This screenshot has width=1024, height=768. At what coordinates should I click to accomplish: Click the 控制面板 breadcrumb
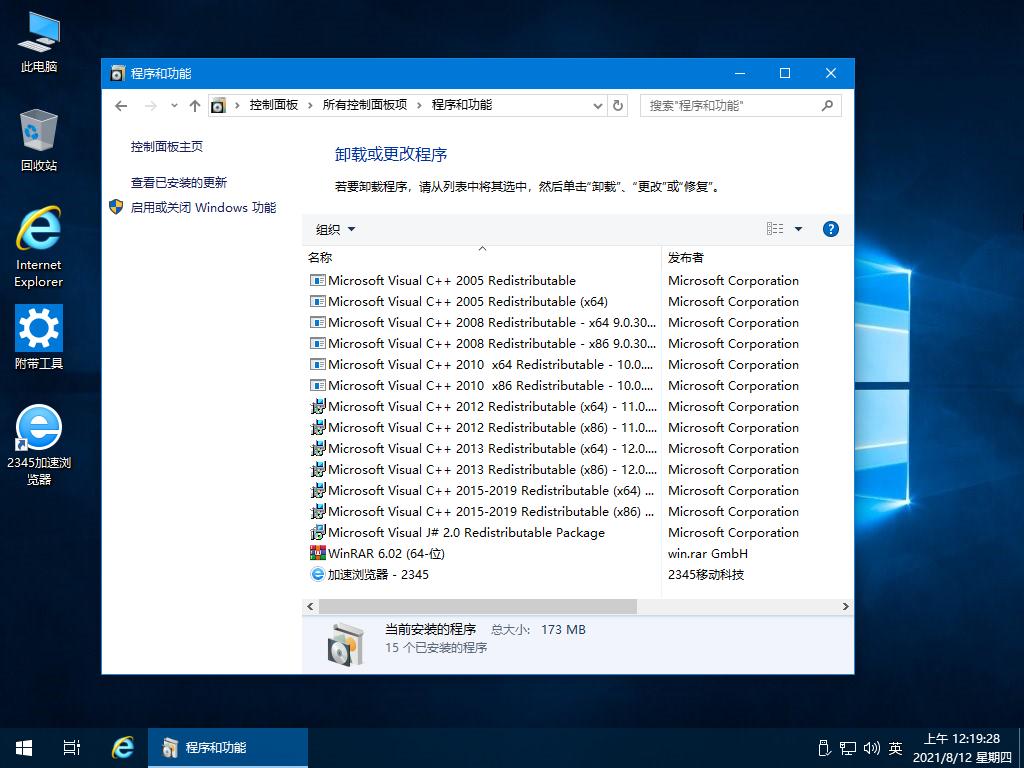pyautogui.click(x=274, y=105)
